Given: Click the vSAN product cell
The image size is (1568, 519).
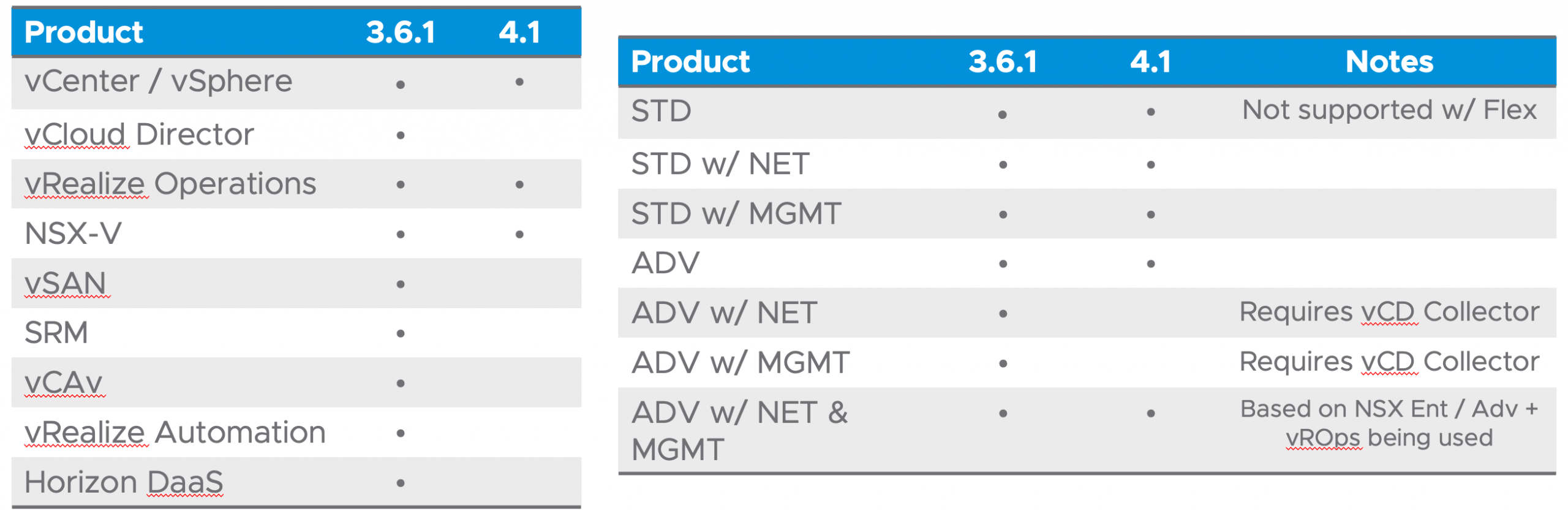Looking at the screenshot, I should (66, 283).
